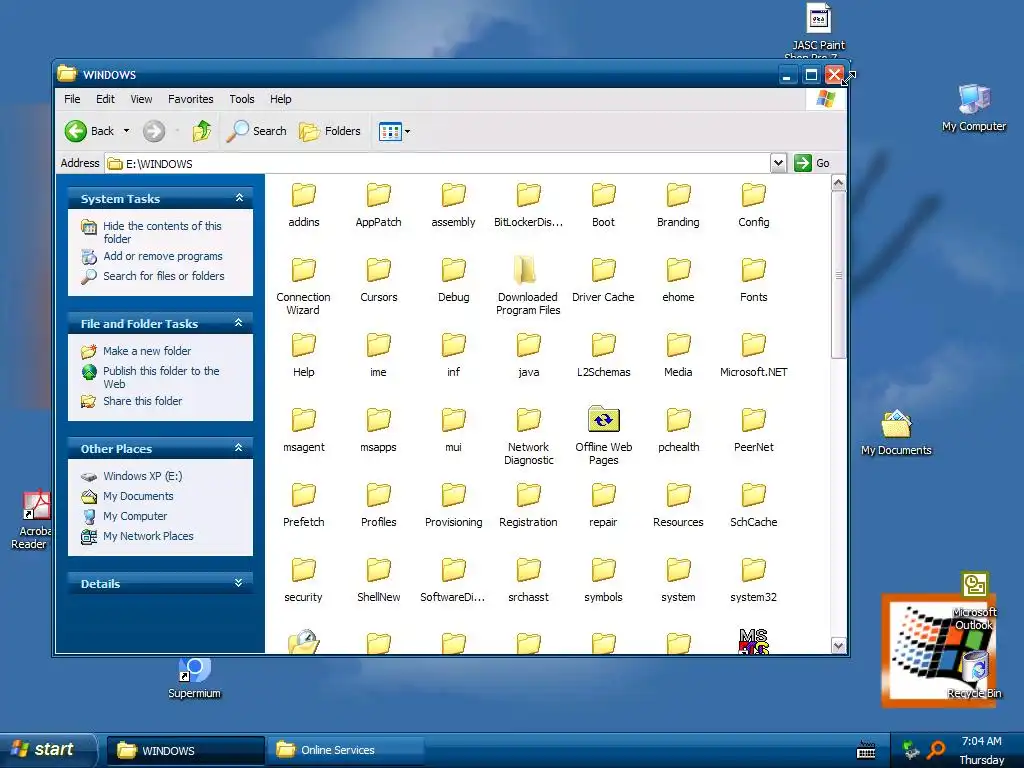Collapse the File and Folder Tasks panel
This screenshot has height=768, width=1024.
(x=239, y=323)
